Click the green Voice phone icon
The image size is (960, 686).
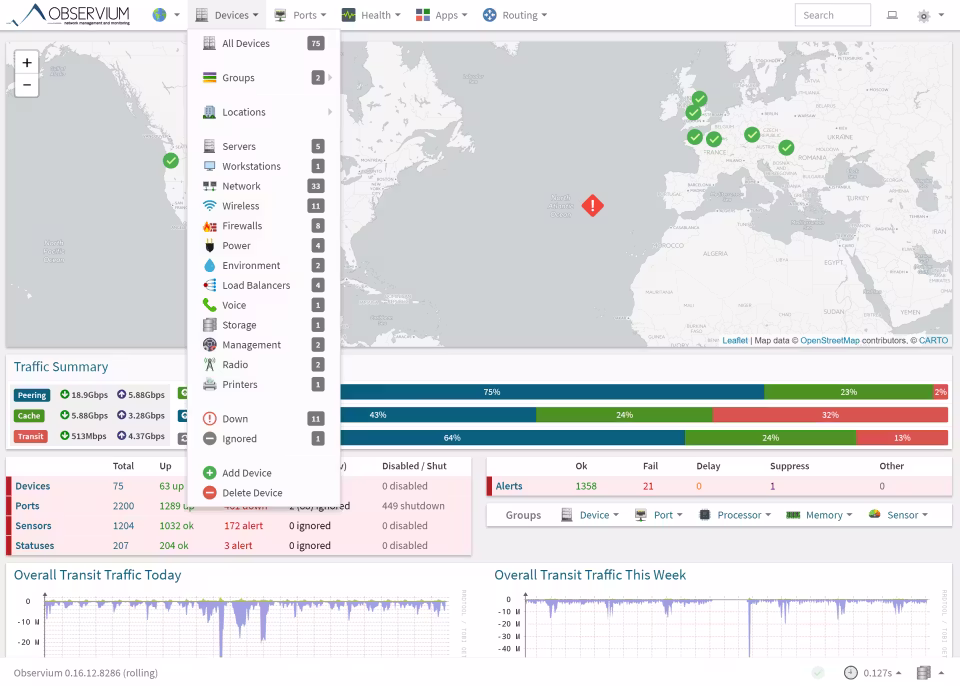pos(209,305)
